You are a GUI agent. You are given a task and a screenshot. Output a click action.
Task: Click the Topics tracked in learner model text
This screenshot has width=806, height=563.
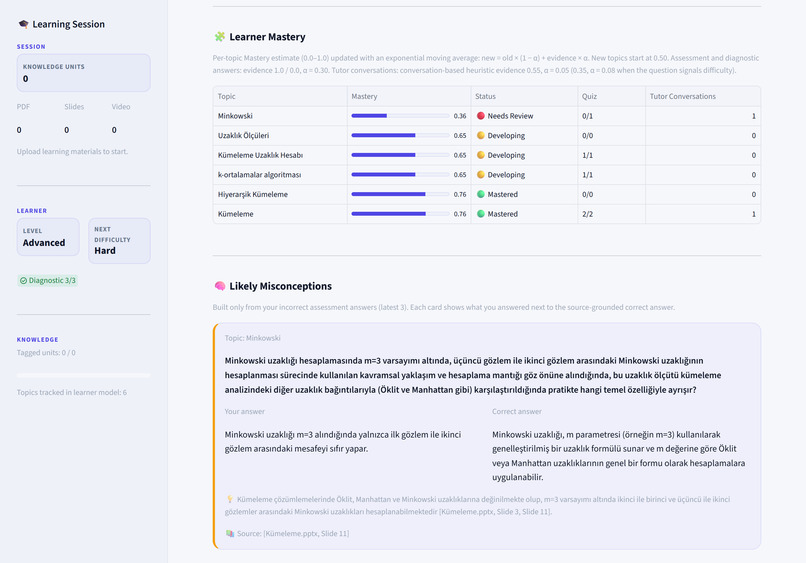tap(72, 392)
